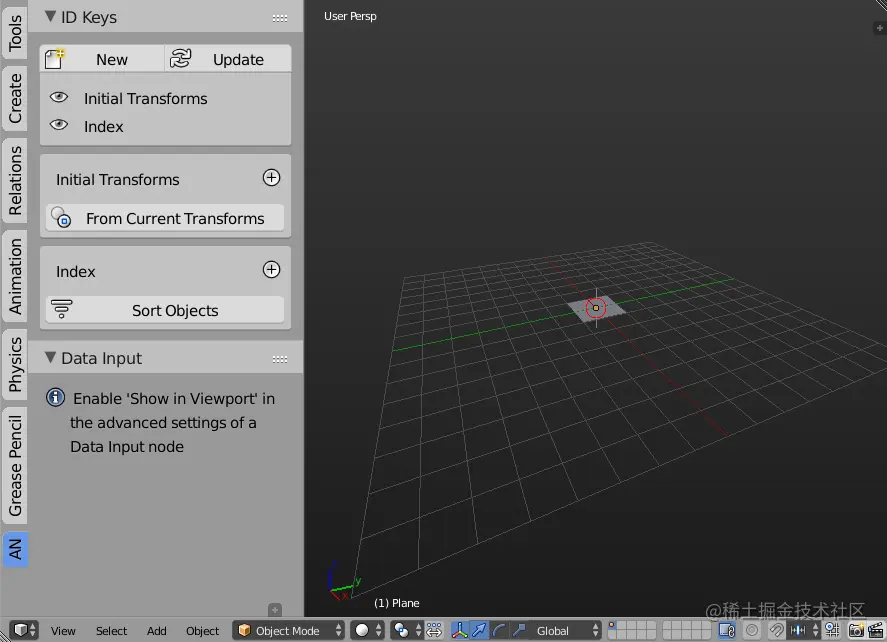Click the snap target grid icon
Viewport: 887px width, 642px height.
pyautogui.click(x=832, y=630)
